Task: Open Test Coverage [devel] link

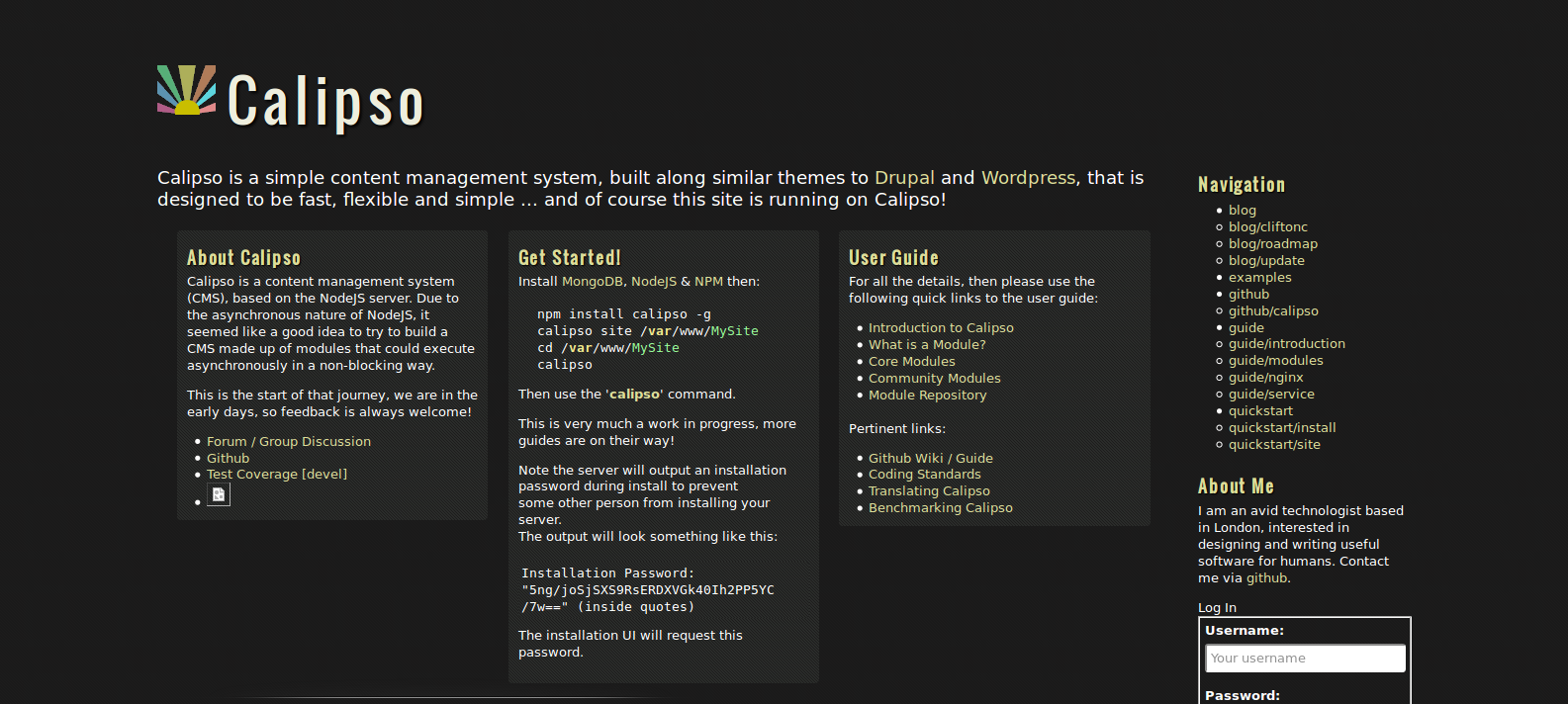Action: point(277,475)
